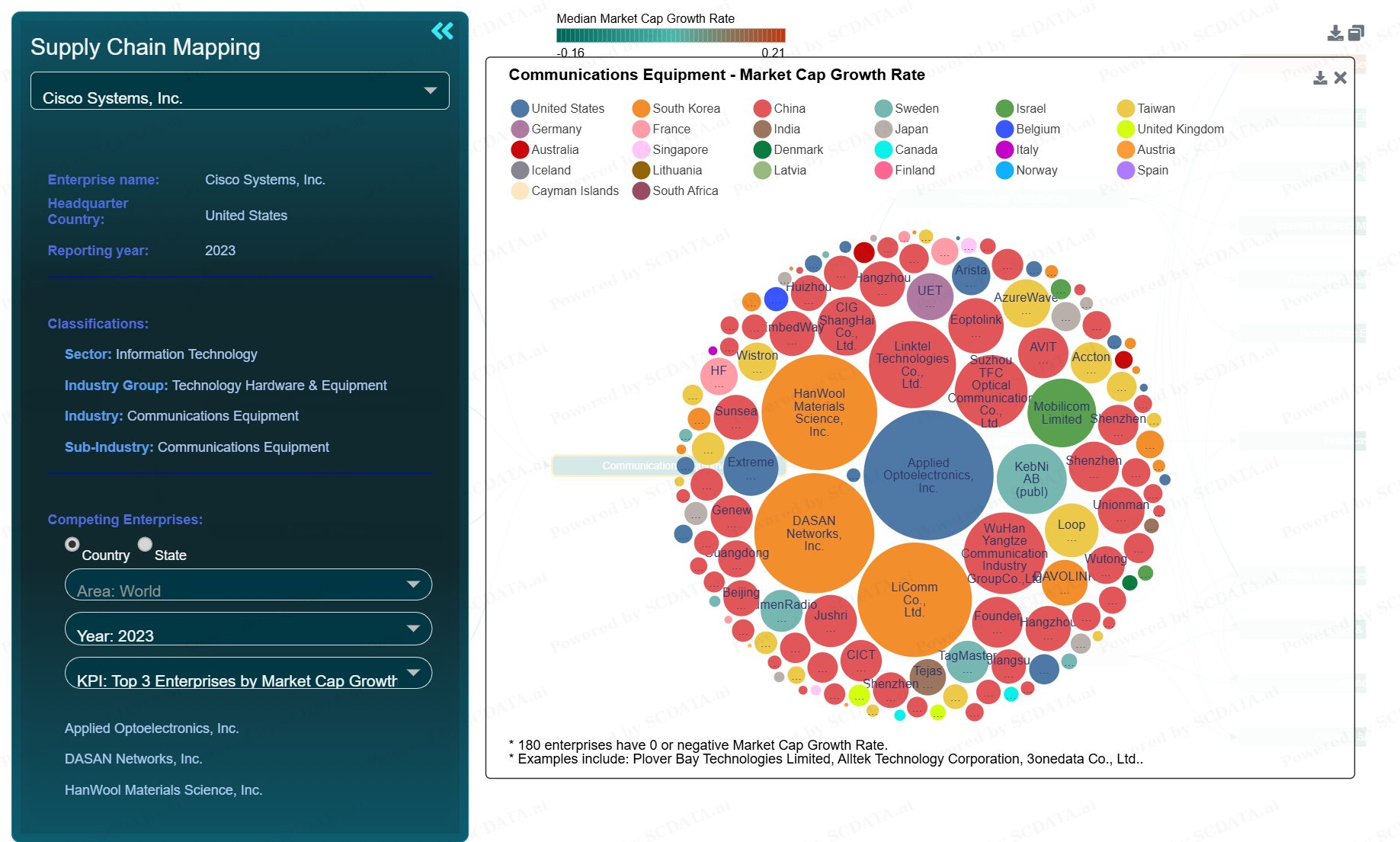Toggle Singapore legend entry
This screenshot has height=842, width=1400.
(670, 150)
